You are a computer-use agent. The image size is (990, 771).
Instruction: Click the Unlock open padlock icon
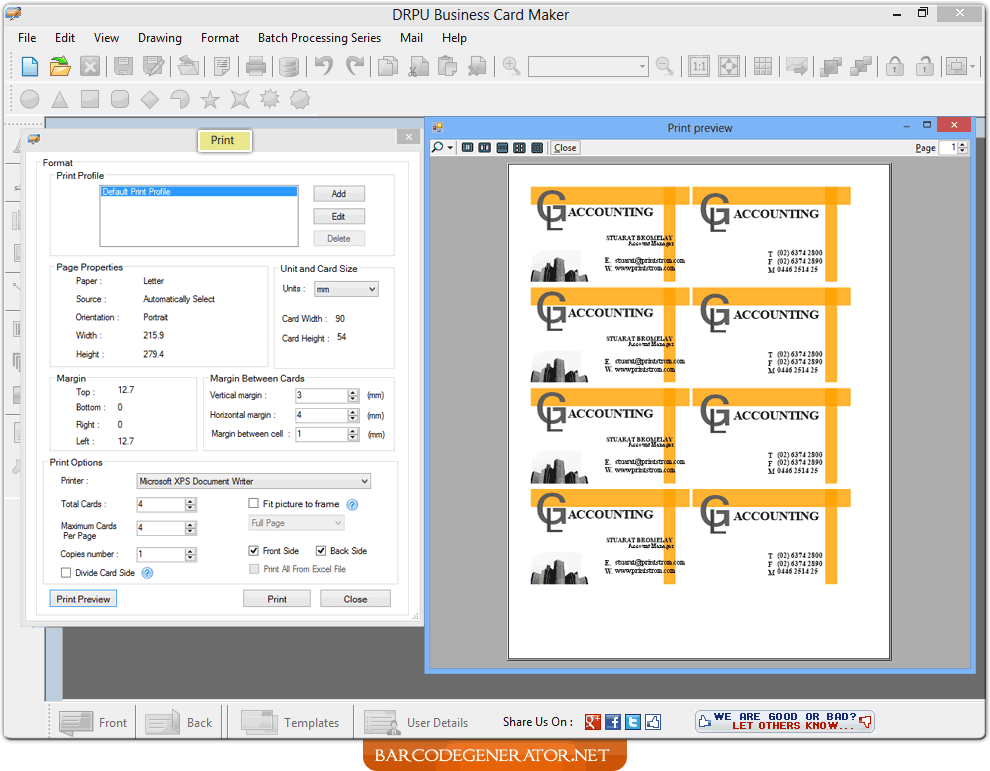pyautogui.click(x=925, y=66)
